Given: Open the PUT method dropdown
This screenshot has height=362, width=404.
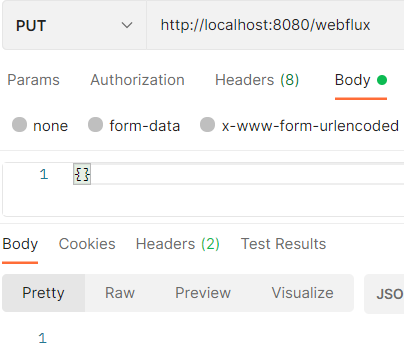Looking at the screenshot, I should (74, 25).
